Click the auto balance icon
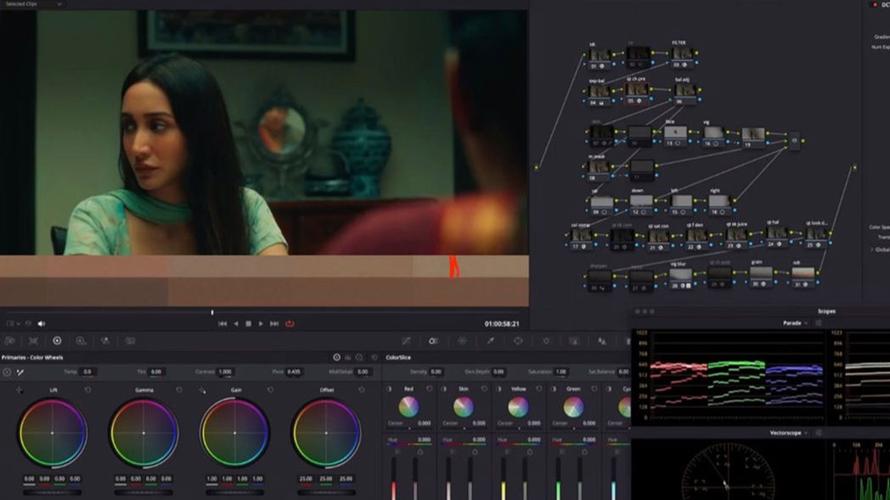890x500 pixels. pyautogui.click(x=7, y=372)
